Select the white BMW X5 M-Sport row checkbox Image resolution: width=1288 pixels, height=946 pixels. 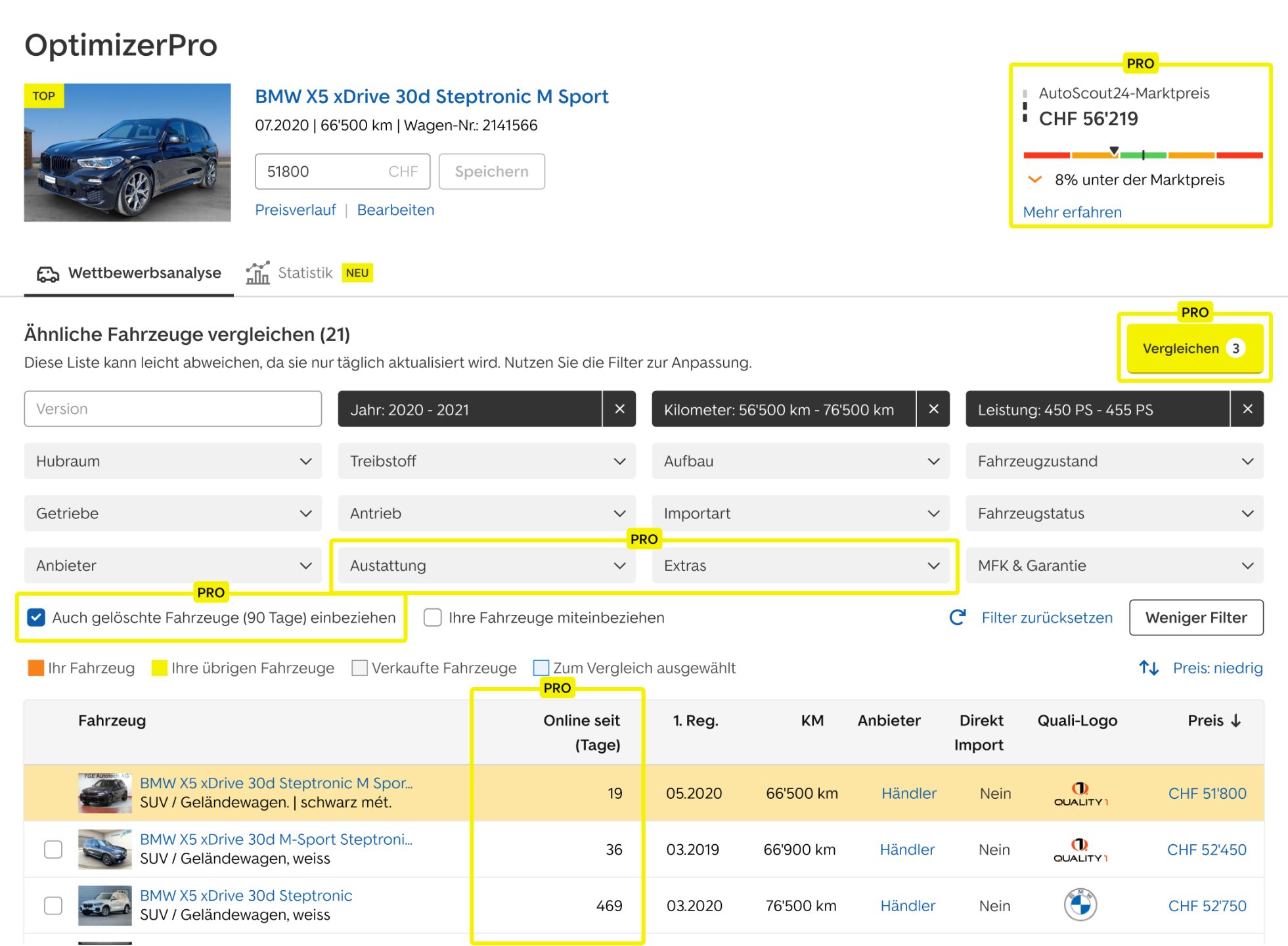tap(53, 849)
